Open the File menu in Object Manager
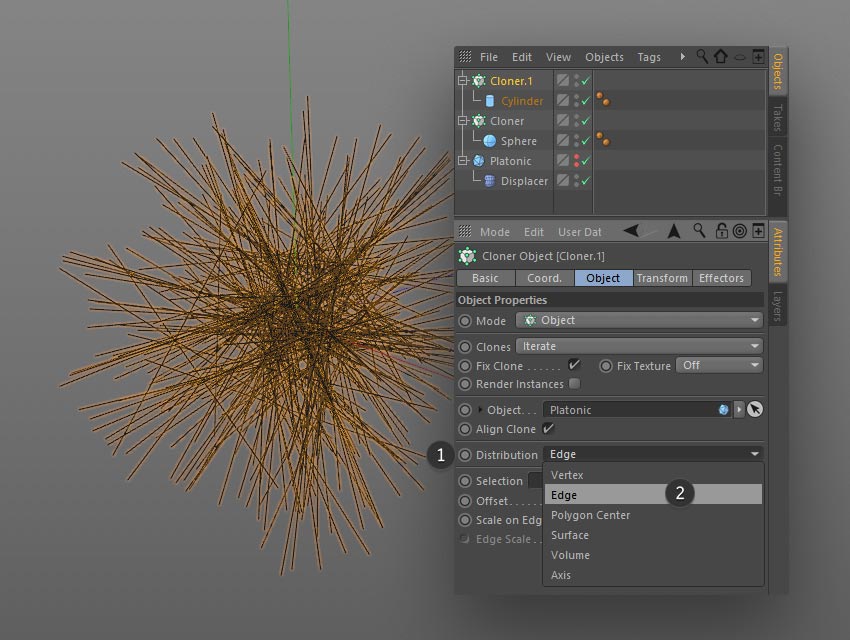The image size is (850, 640). [488, 57]
